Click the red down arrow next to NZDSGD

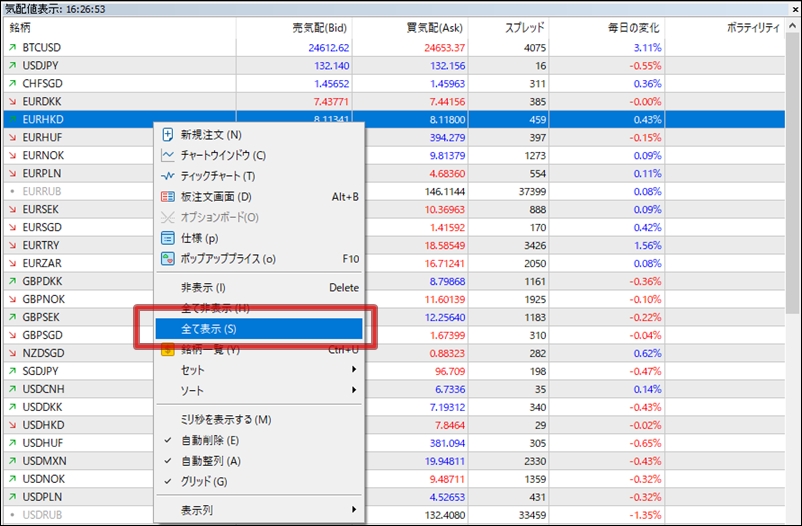[12, 353]
